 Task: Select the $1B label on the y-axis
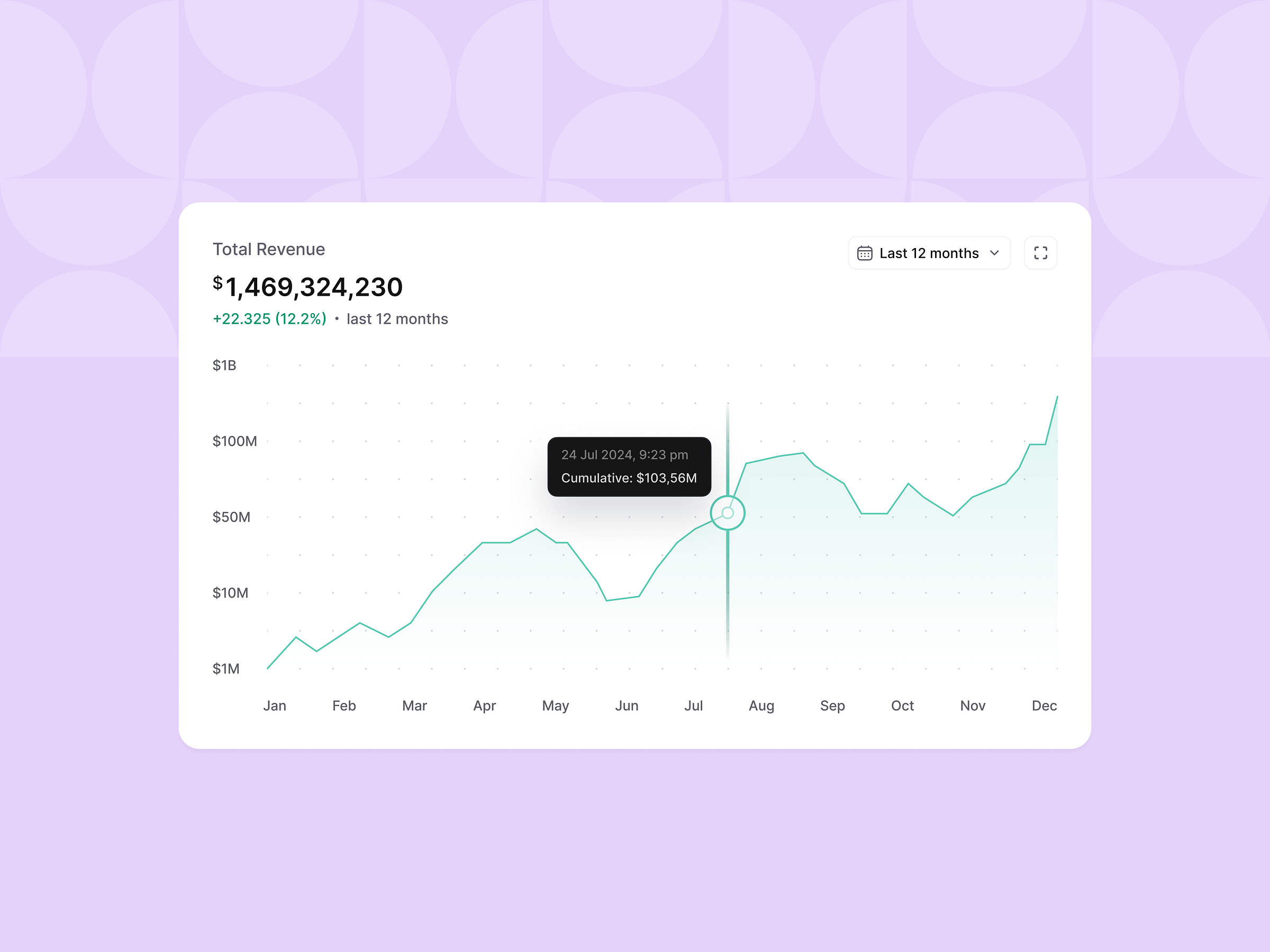click(x=224, y=365)
